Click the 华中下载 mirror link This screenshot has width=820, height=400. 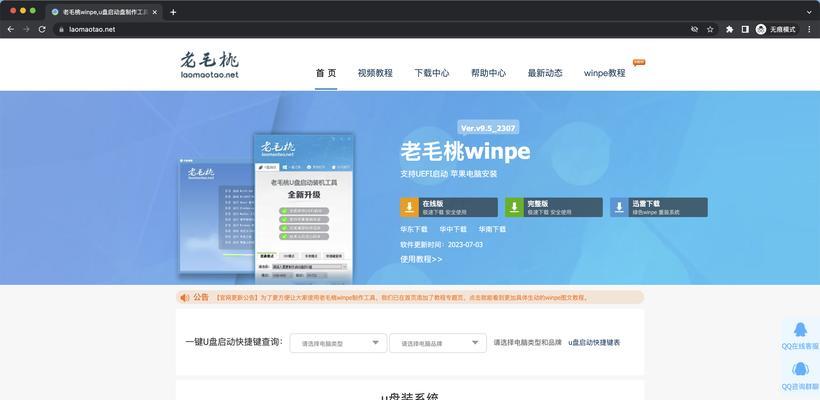pos(453,229)
